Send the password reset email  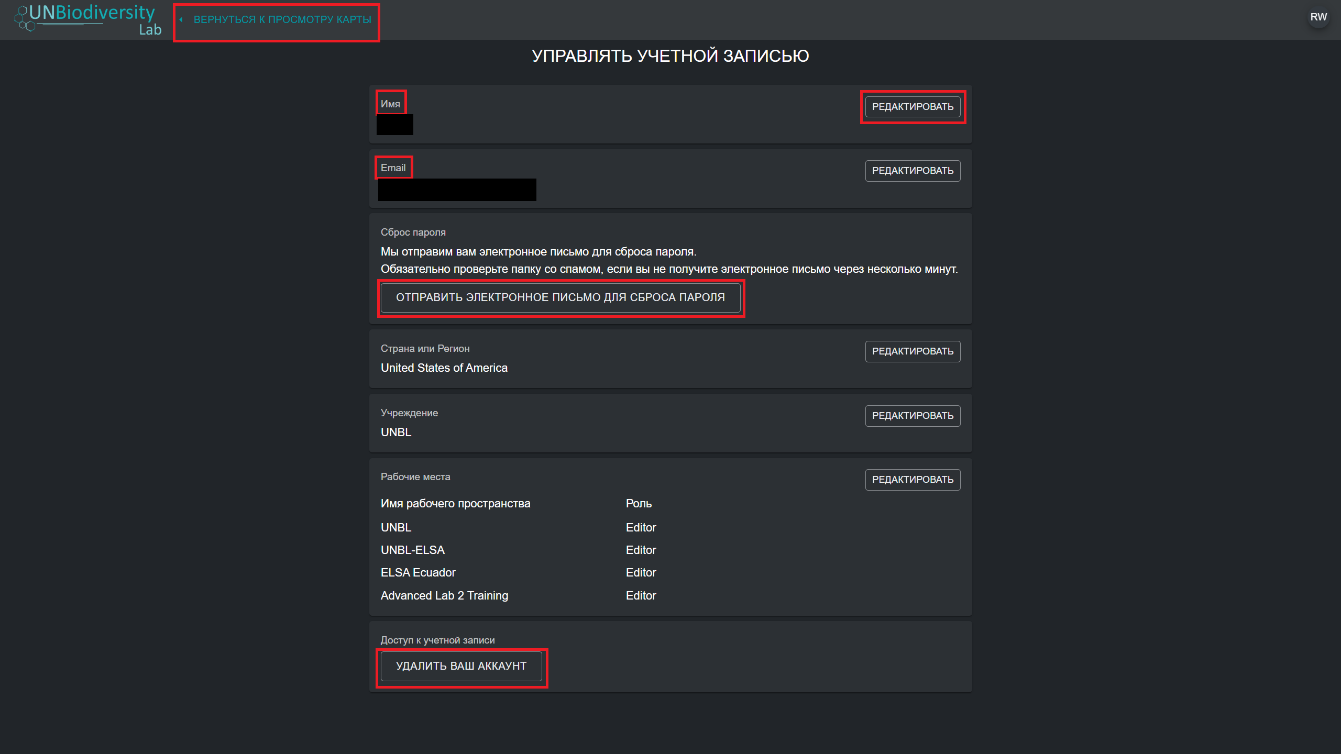[560, 298]
